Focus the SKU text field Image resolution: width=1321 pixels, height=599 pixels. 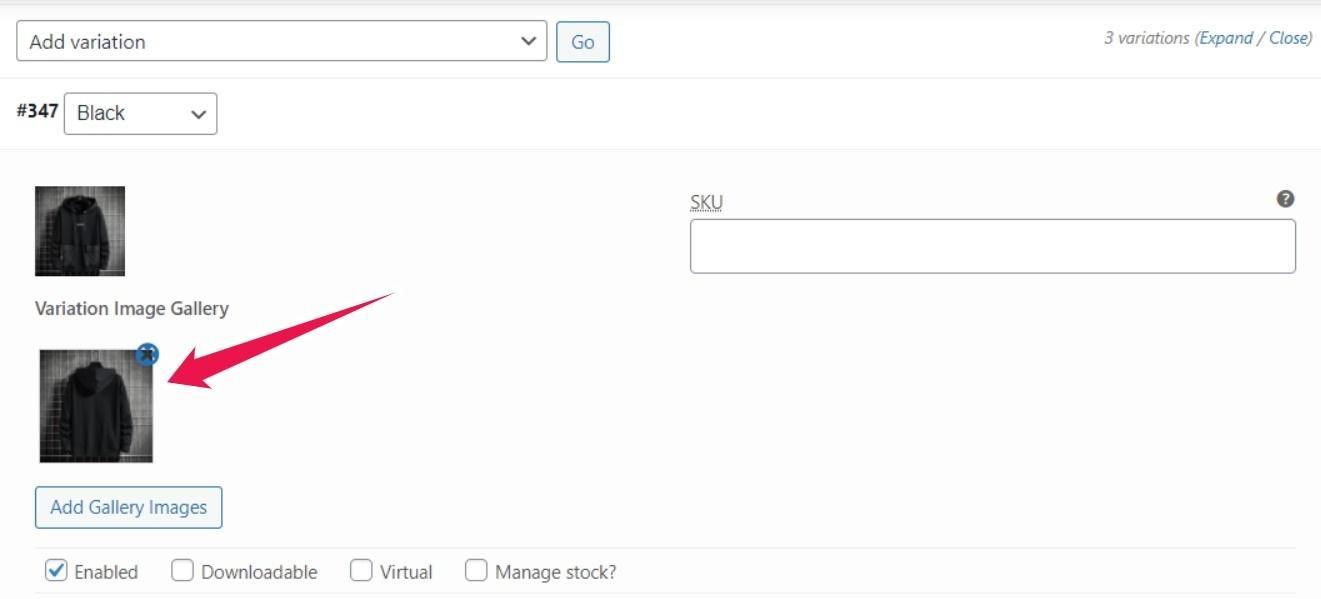[993, 246]
